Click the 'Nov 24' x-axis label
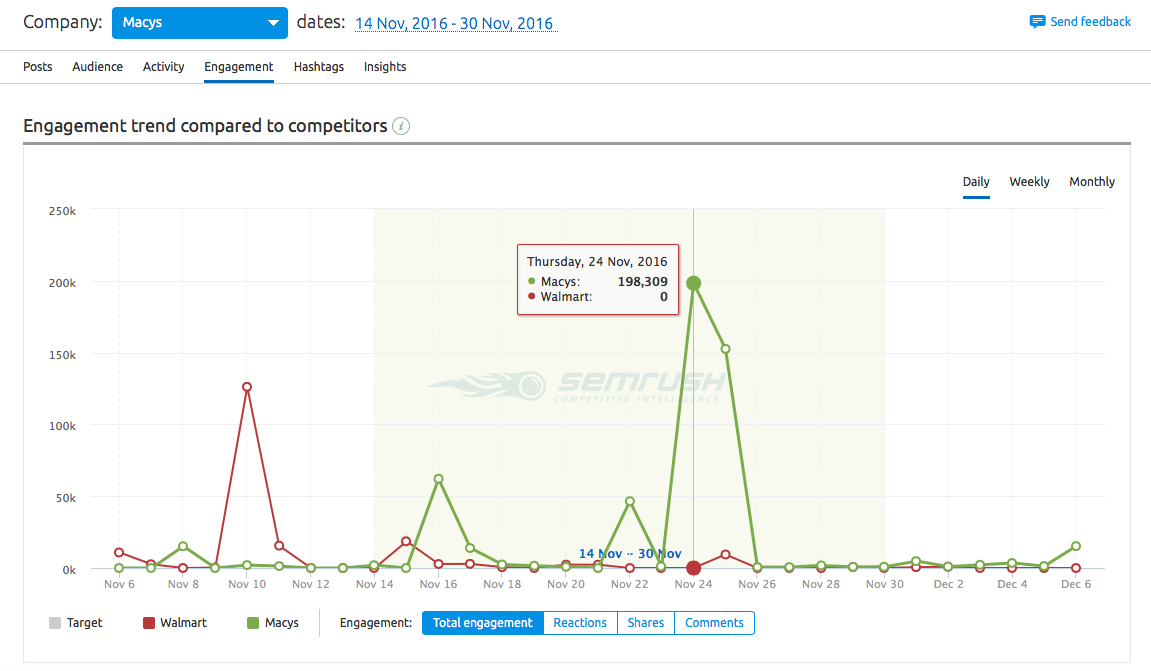The image size is (1151, 671). coord(693,584)
